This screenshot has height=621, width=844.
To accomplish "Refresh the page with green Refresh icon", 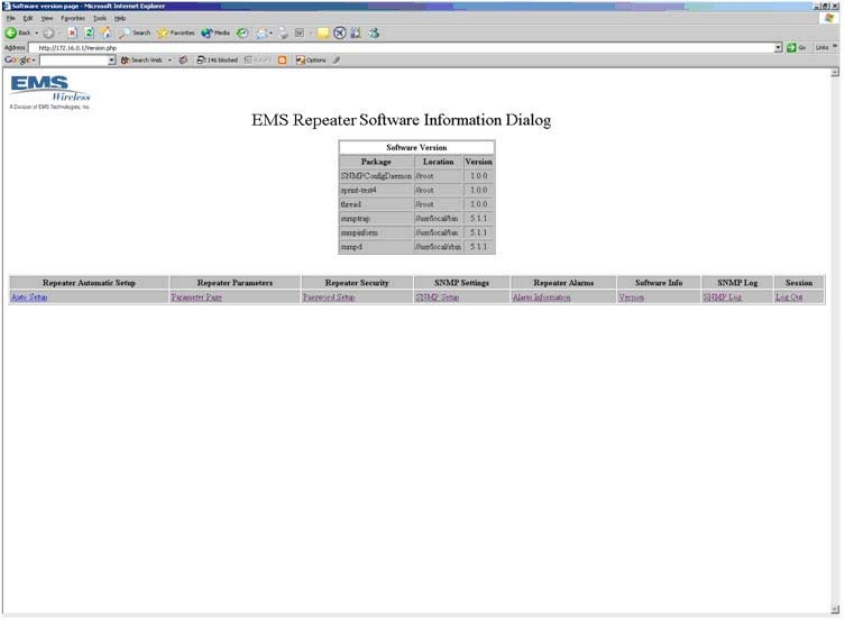I will pyautogui.click(x=89, y=33).
